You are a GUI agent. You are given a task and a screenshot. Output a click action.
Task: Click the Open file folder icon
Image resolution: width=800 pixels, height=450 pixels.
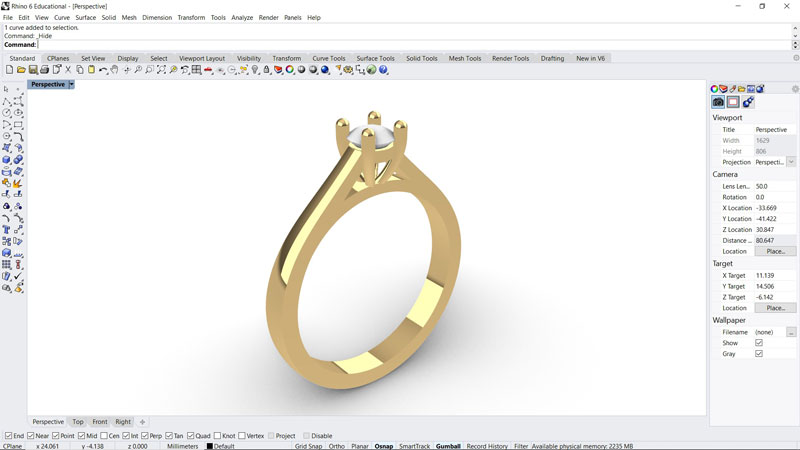coord(21,70)
